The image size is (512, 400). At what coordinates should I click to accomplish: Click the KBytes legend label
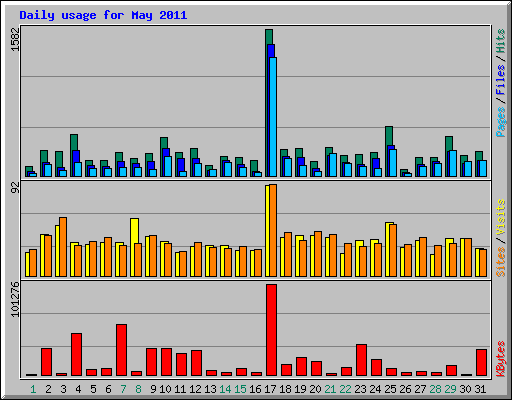501,359
